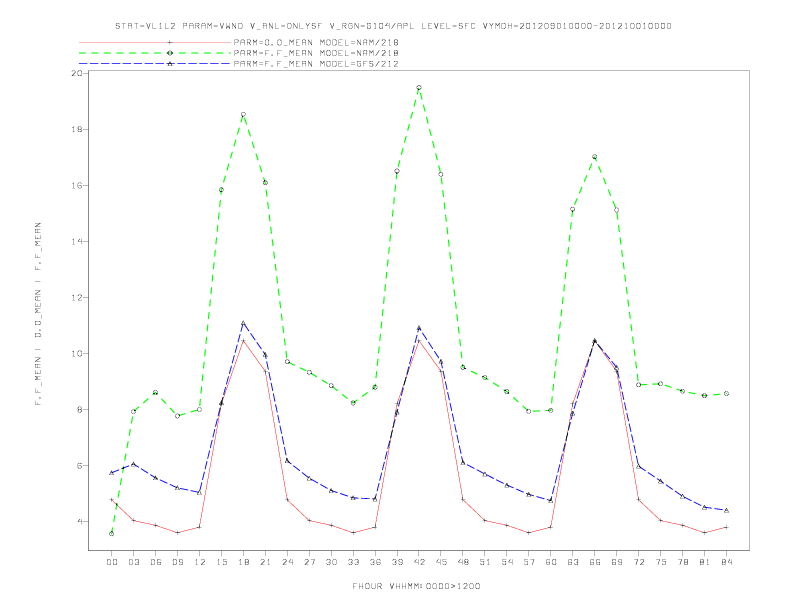The width and height of the screenshot is (792, 612).
Task: Select legend entry PARM=F.F_MEAN MODEL=NAM/218
Action: (x=316, y=53)
